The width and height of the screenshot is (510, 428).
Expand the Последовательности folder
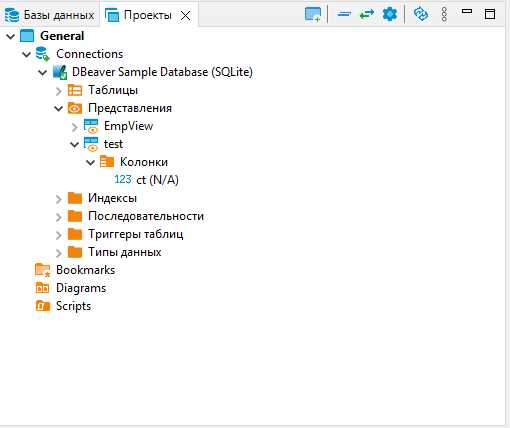(x=59, y=217)
